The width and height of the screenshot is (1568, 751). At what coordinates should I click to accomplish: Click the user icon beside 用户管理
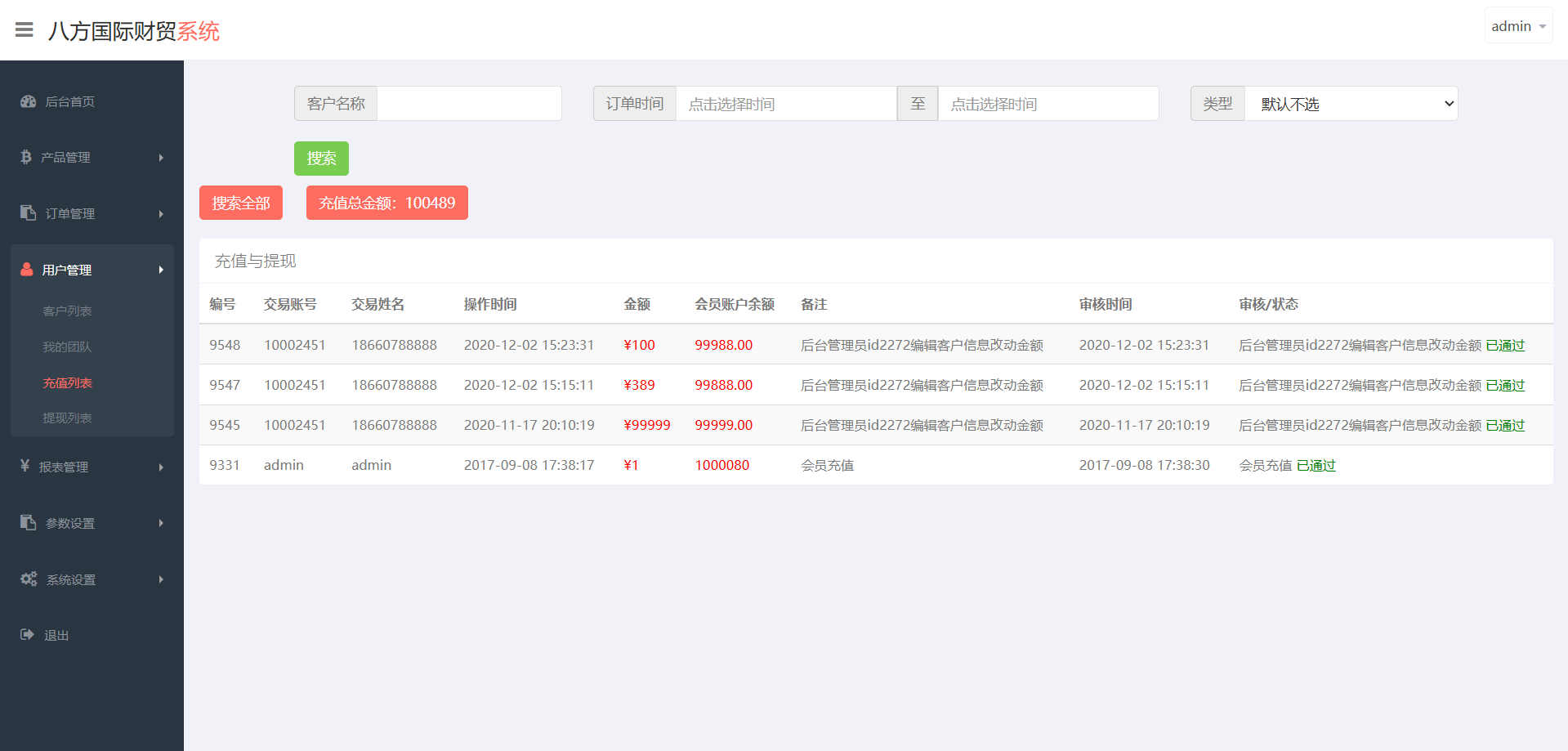click(x=27, y=269)
